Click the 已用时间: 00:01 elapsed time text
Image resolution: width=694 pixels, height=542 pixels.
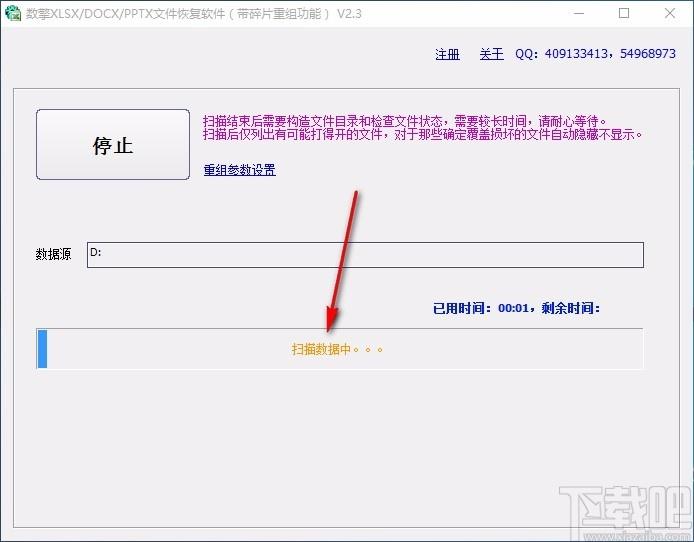481,308
